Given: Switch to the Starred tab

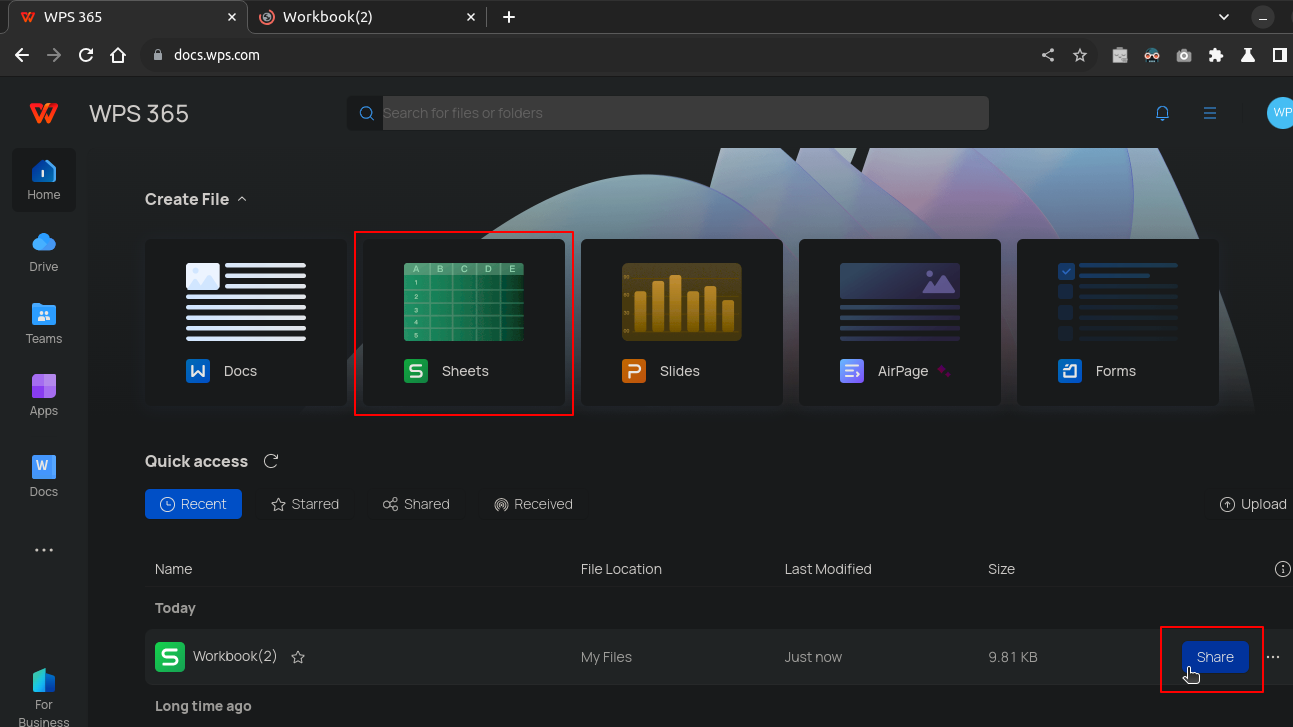Looking at the screenshot, I should tap(305, 504).
